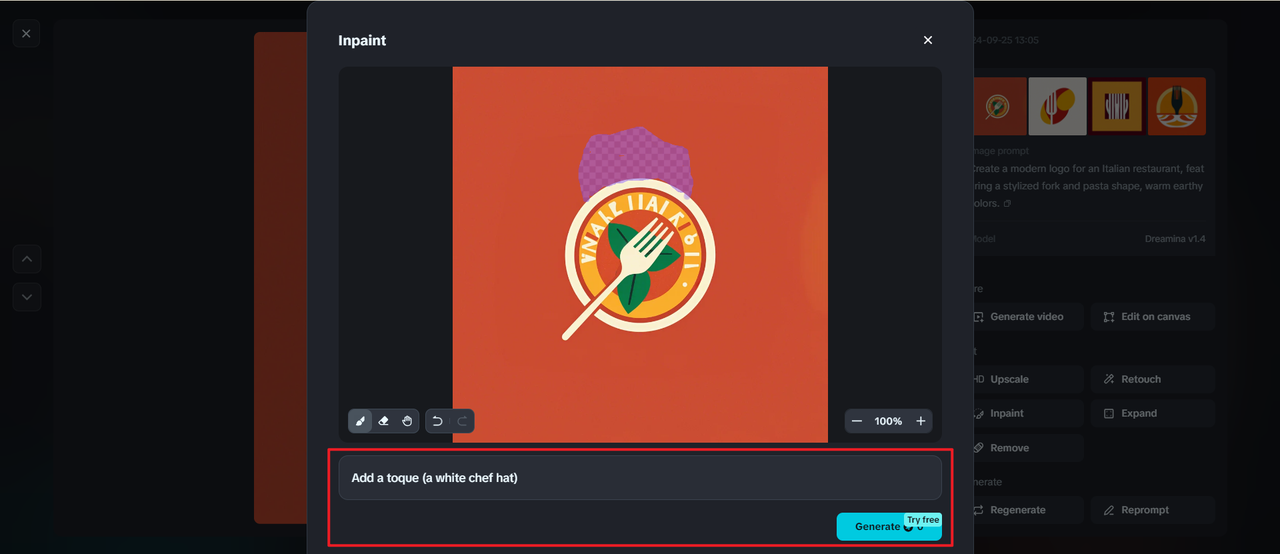This screenshot has width=1280, height=554.
Task: Click the 100% zoom level value
Action: pyautogui.click(x=888, y=421)
